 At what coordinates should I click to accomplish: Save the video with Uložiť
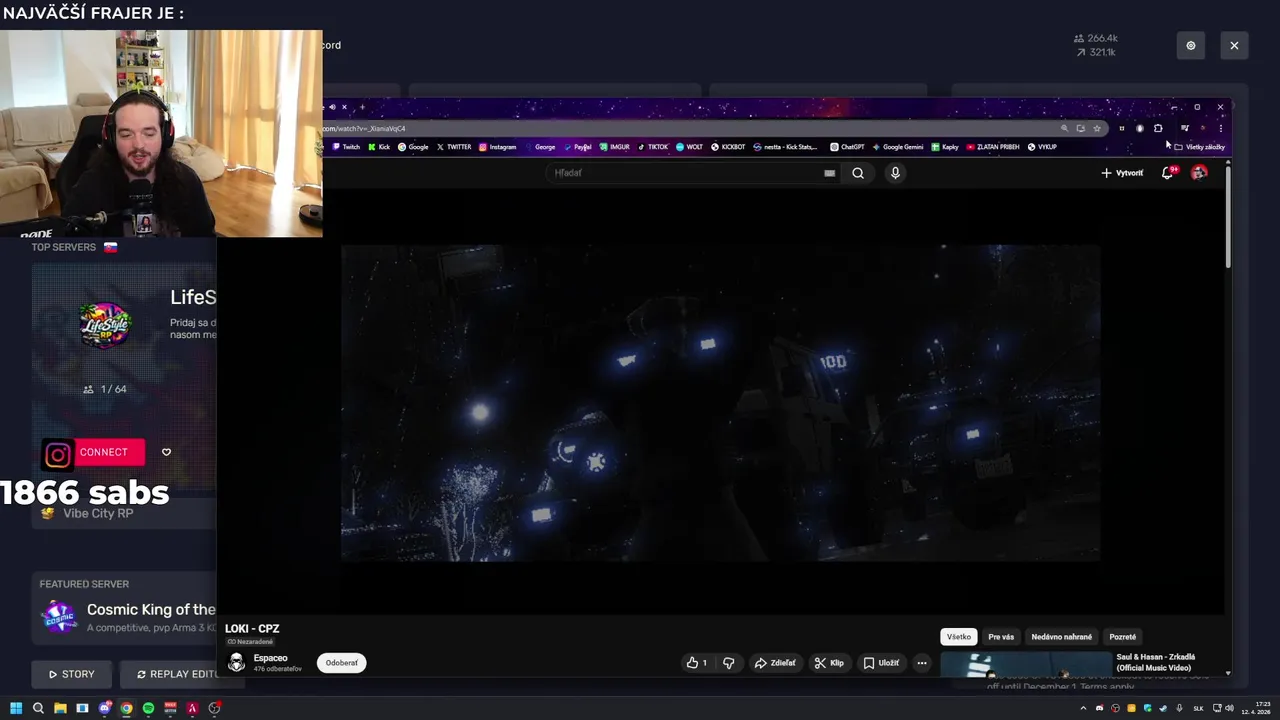click(881, 663)
